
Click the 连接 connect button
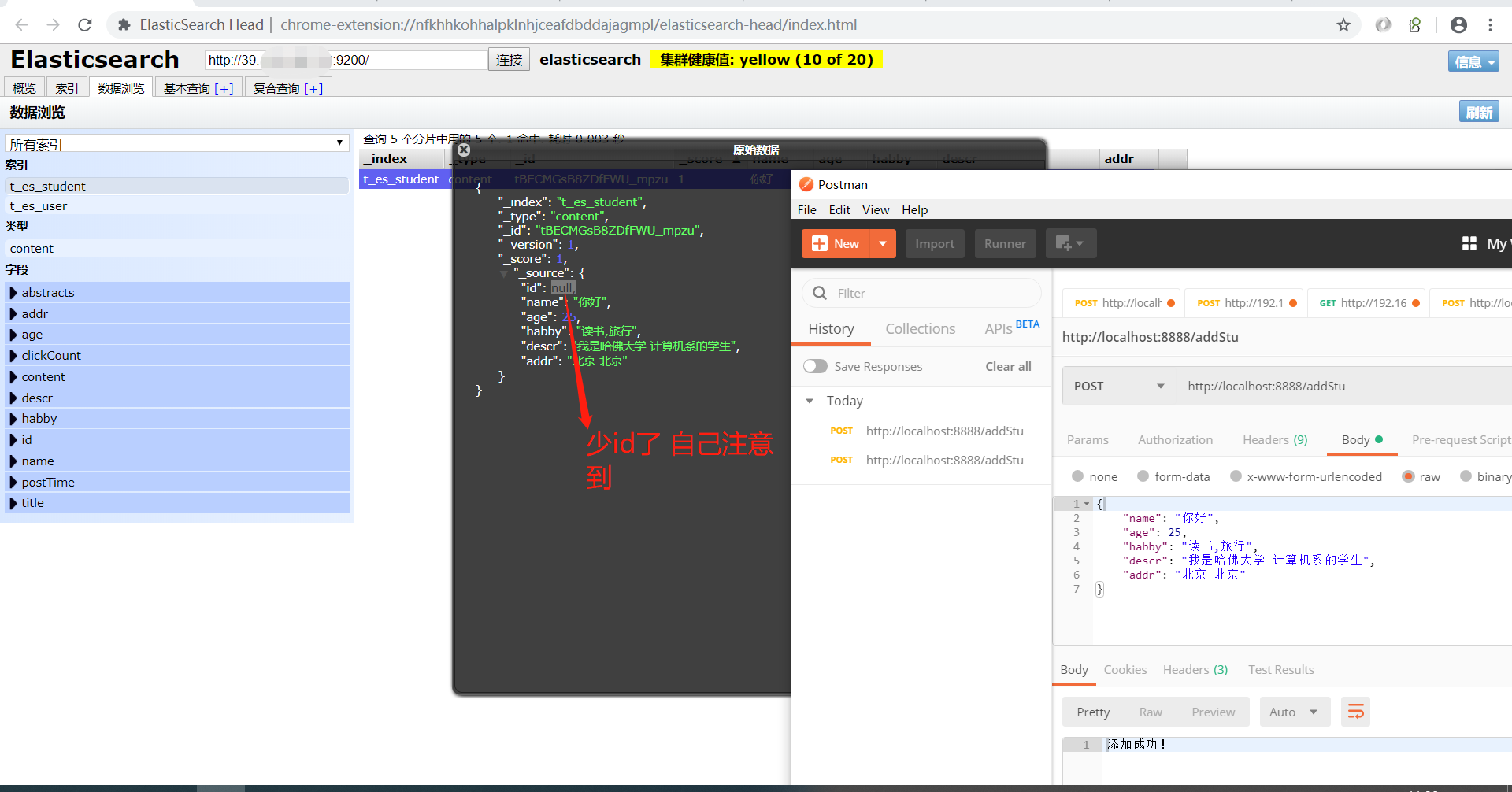[x=510, y=60]
